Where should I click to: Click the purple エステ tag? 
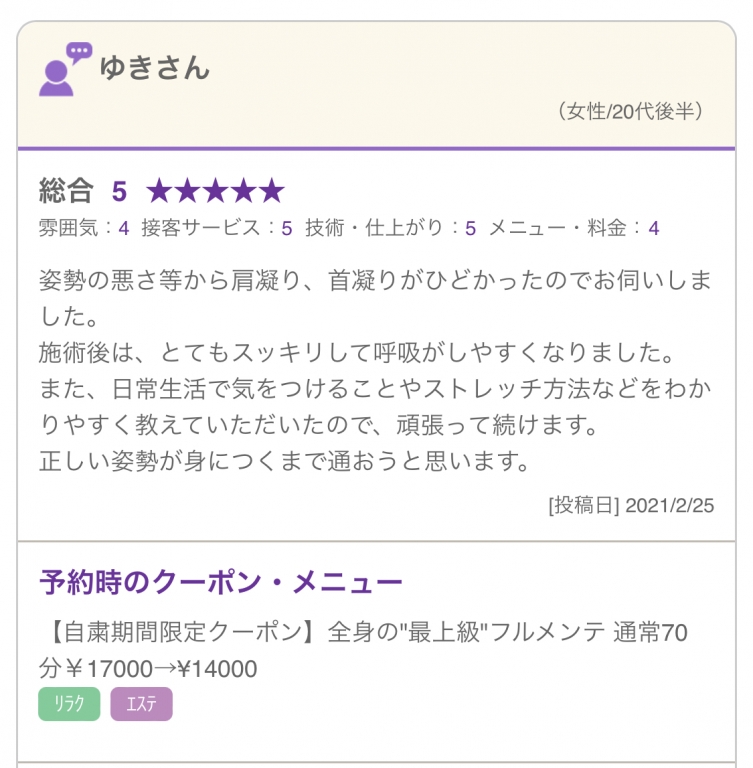tap(141, 704)
